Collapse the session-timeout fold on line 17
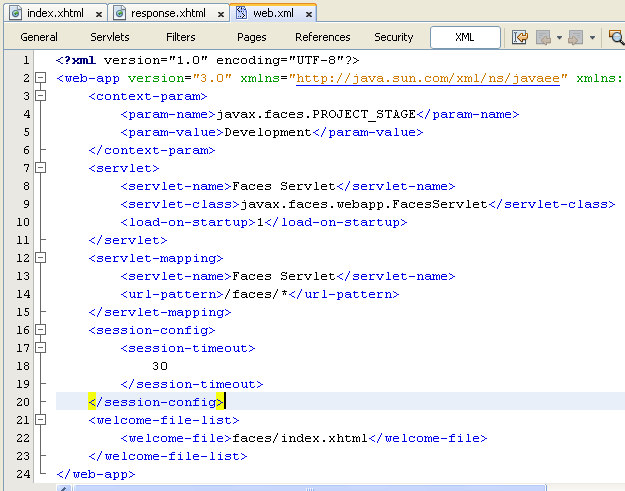The image size is (625, 491). tap(40, 348)
